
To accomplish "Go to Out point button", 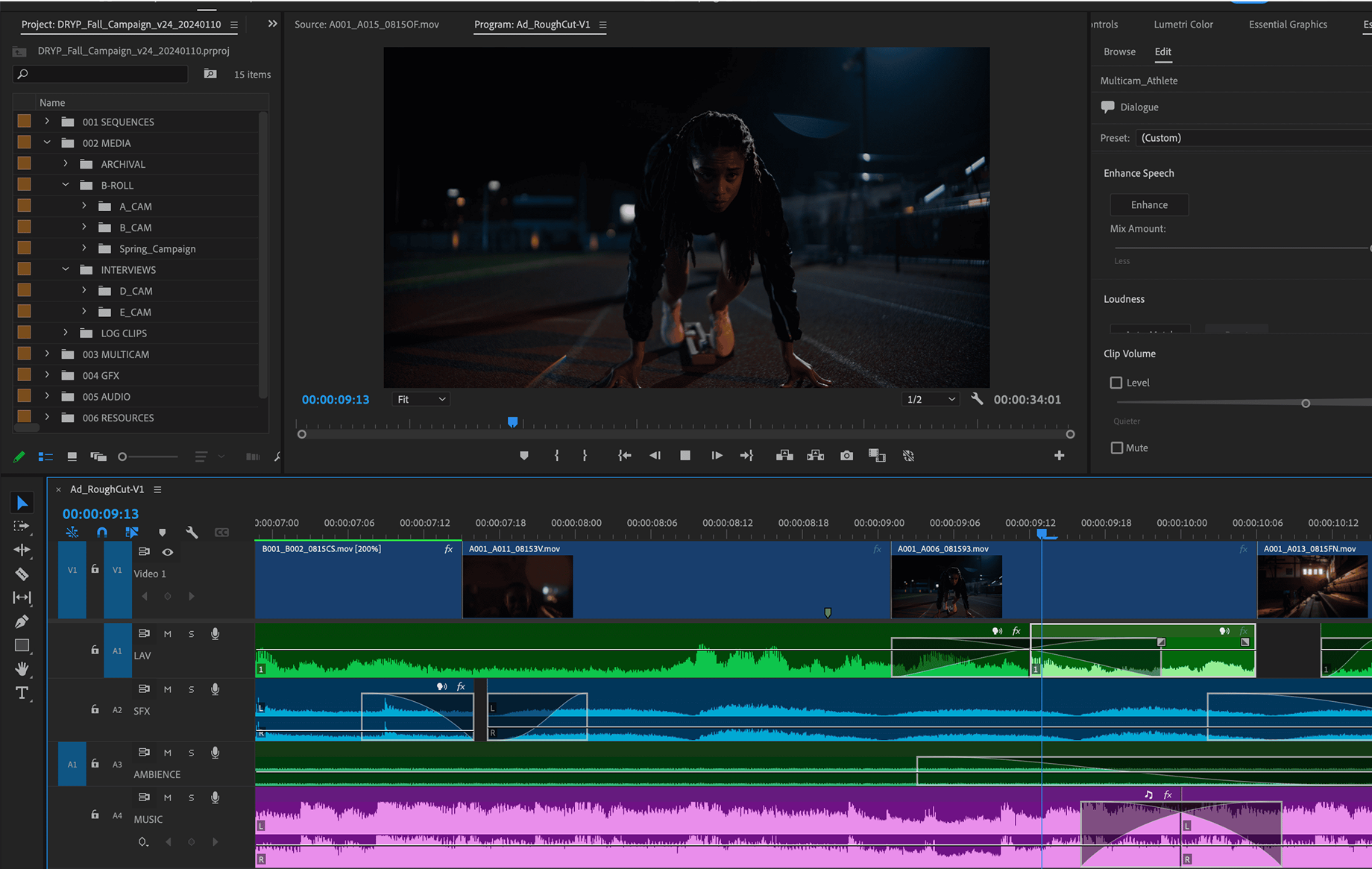I will point(746,456).
